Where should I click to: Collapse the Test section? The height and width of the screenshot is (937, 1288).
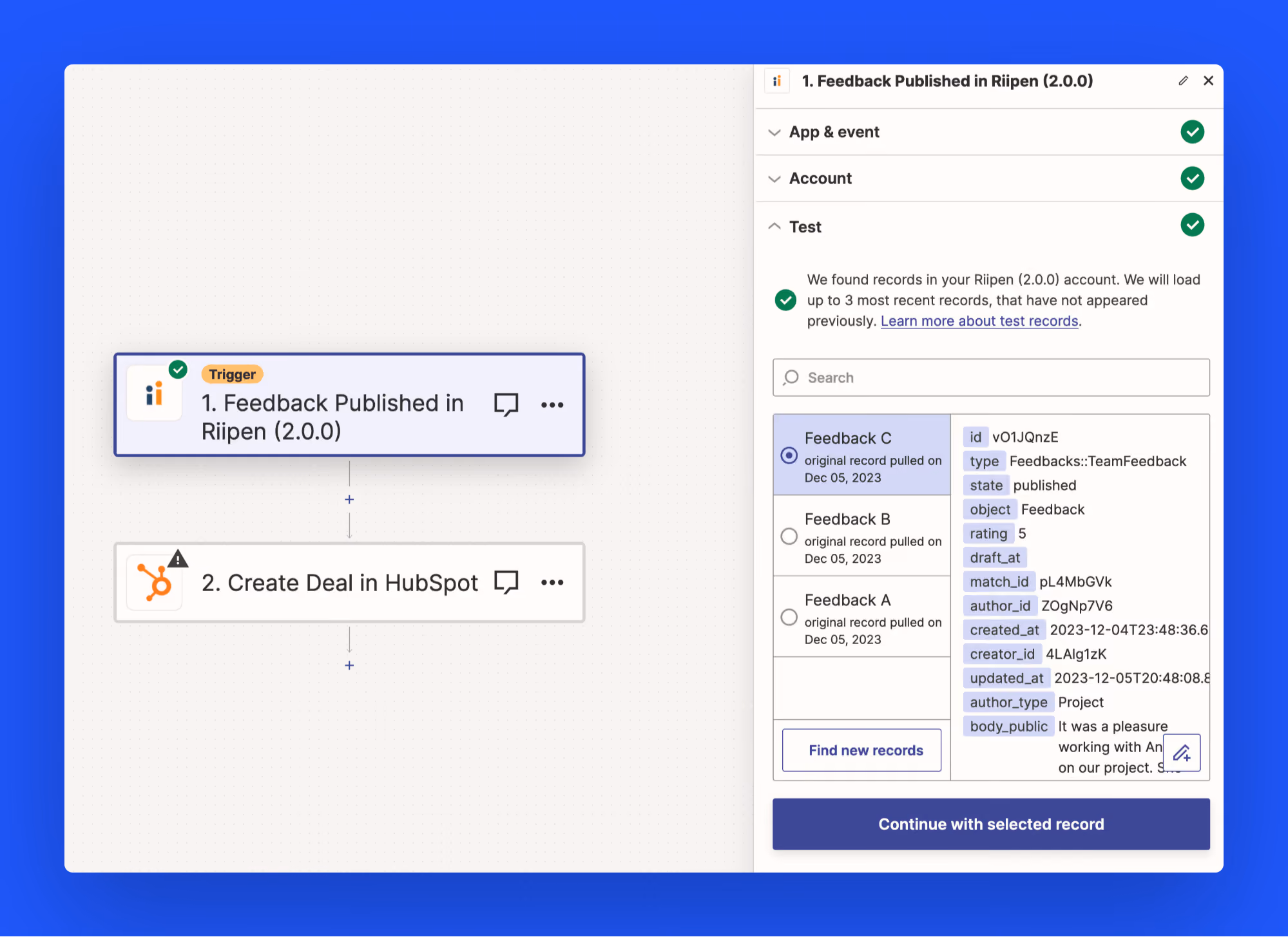988,226
